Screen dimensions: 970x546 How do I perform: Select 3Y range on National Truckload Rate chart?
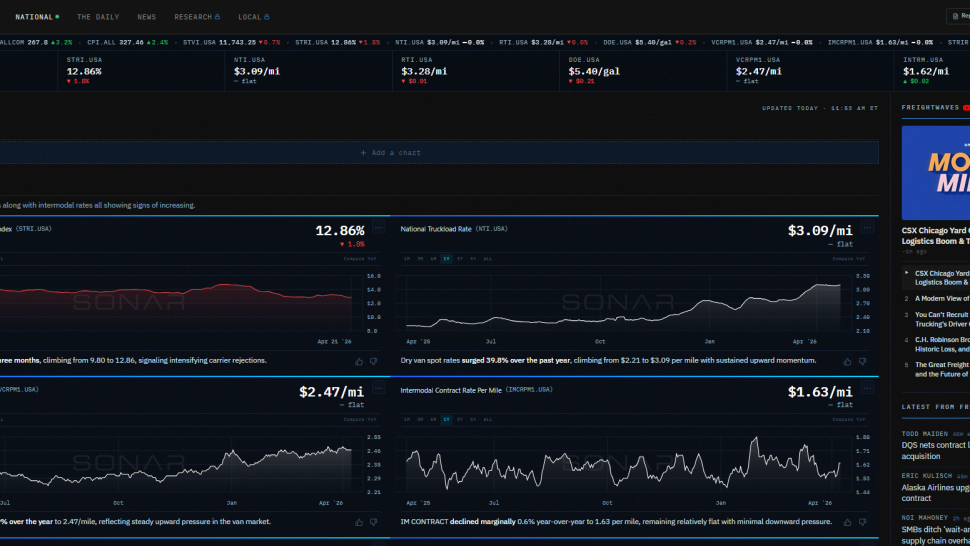click(460, 258)
